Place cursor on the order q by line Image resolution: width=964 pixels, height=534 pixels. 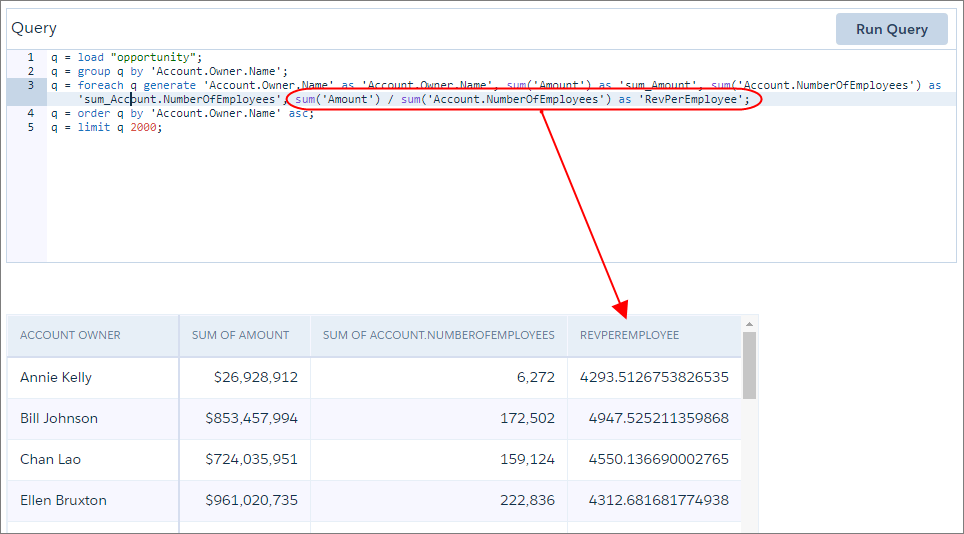tap(182, 114)
